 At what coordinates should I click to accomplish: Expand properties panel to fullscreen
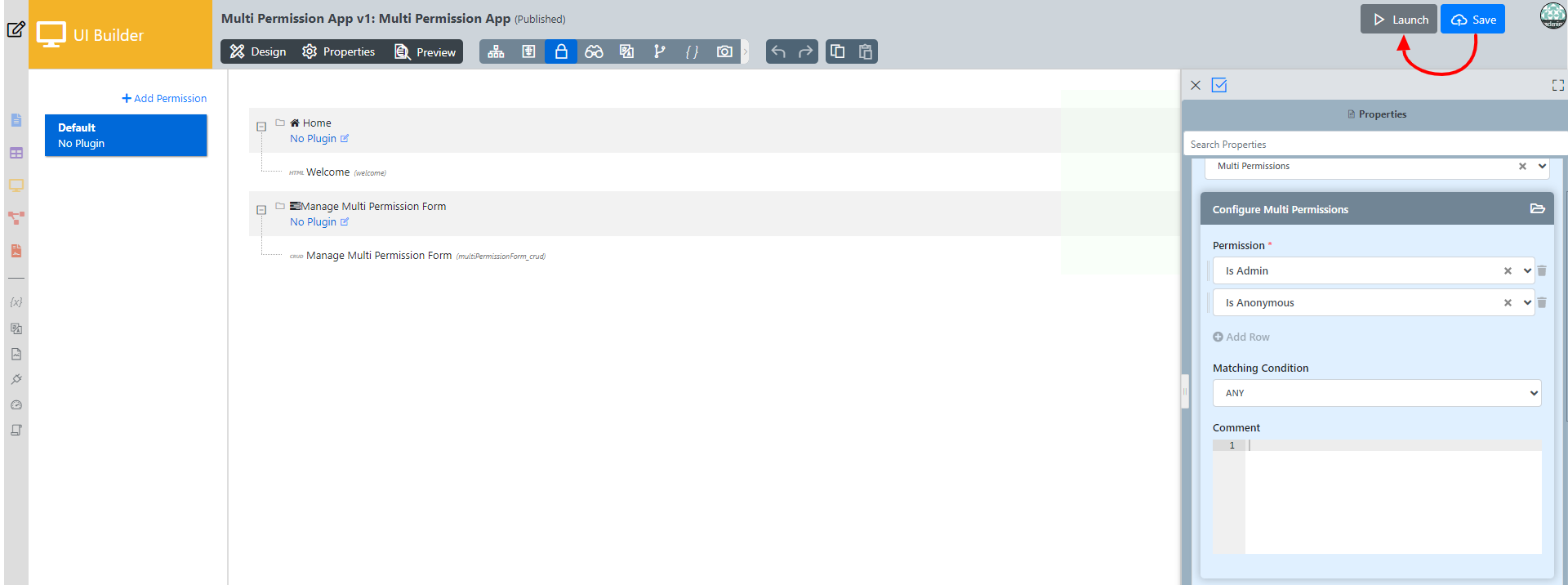(x=1558, y=85)
